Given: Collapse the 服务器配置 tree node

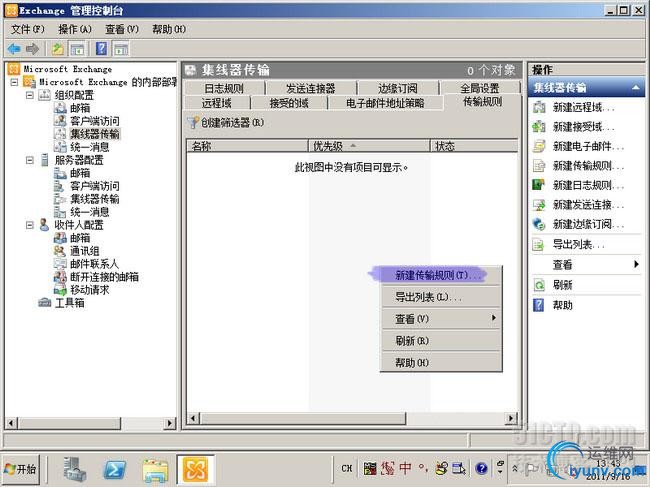Looking at the screenshot, I should 30,160.
